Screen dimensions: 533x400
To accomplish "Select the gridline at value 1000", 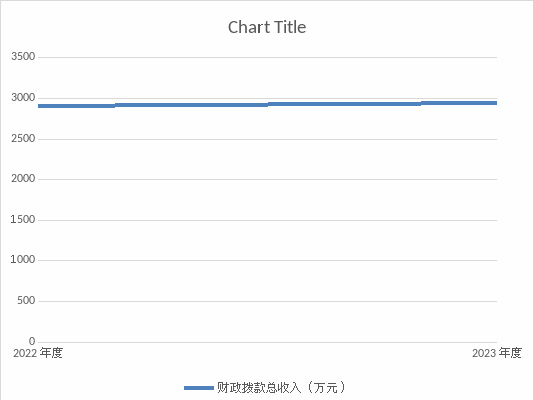I will click(268, 261).
